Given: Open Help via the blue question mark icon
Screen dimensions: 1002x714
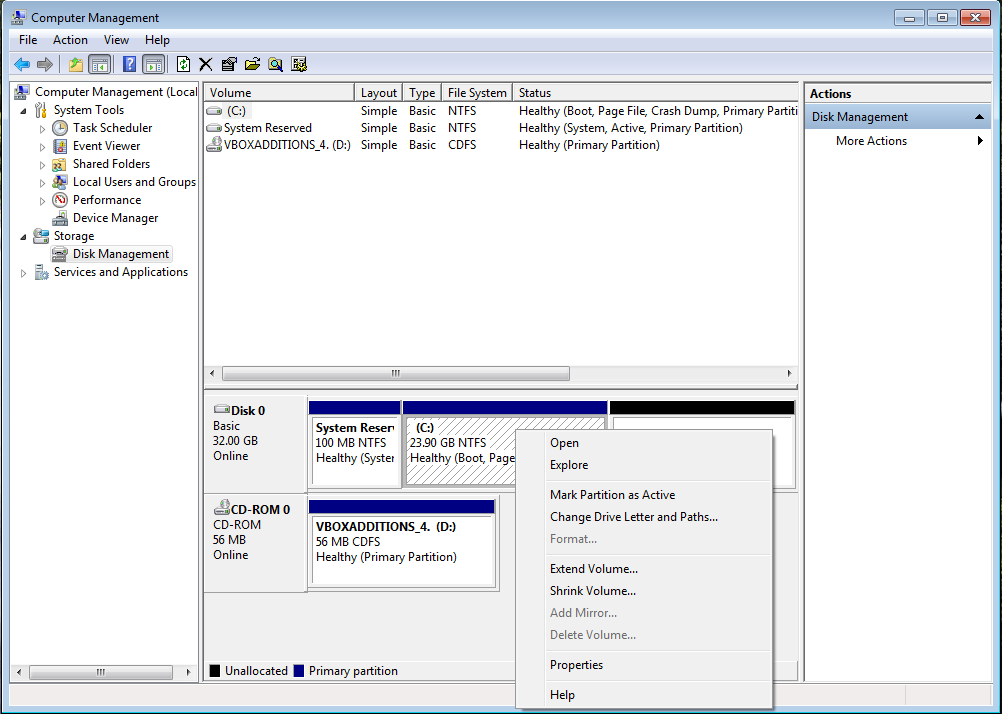Looking at the screenshot, I should point(129,64).
